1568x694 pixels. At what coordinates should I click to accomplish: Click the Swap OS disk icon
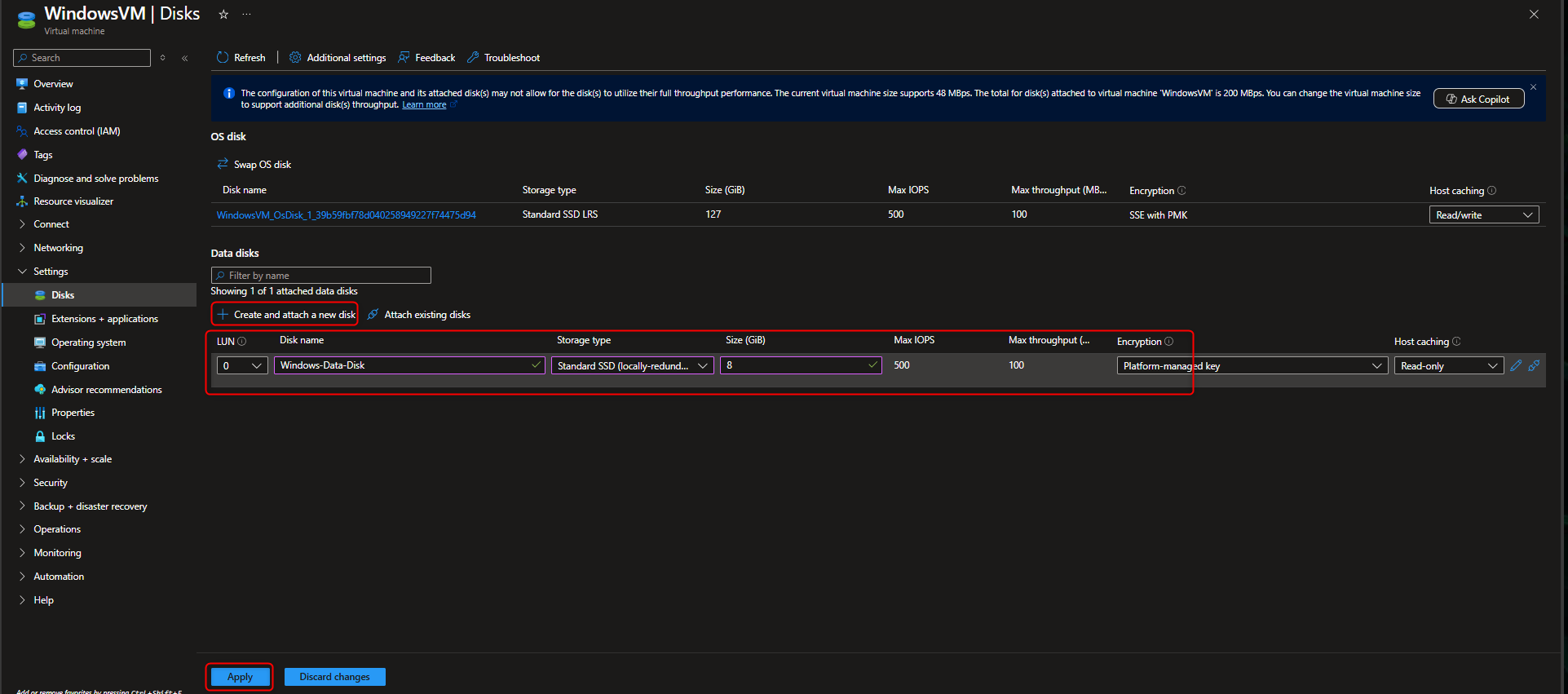(x=223, y=164)
